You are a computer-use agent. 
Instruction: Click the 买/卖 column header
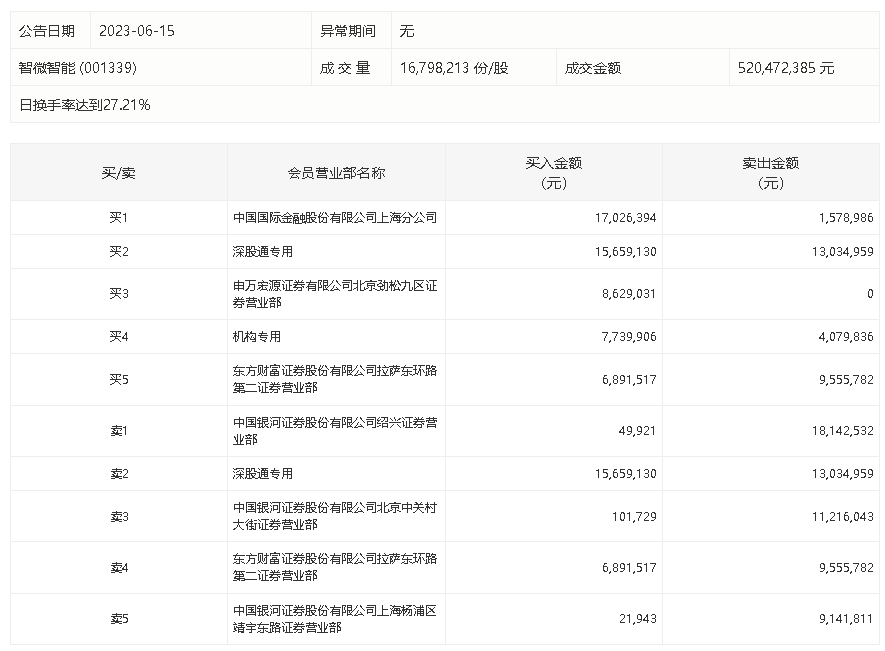pyautogui.click(x=119, y=173)
